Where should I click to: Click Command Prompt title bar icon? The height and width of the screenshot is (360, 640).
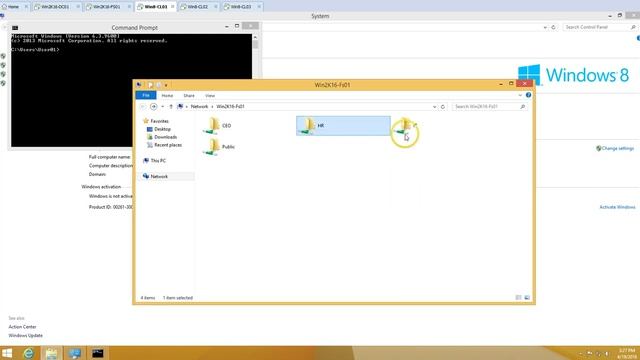[x=15, y=28]
